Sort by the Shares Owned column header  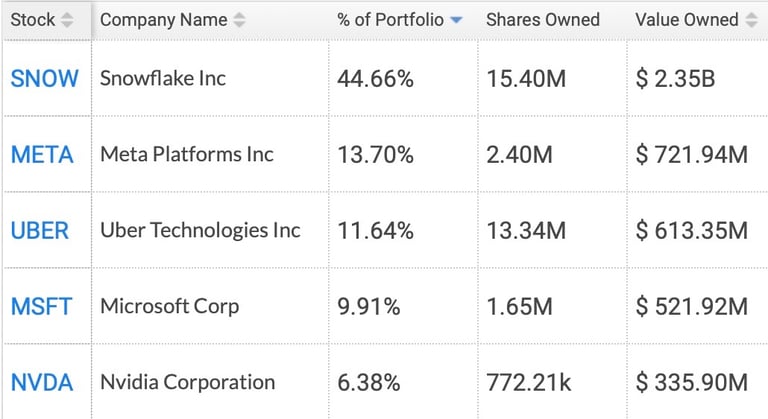click(x=543, y=20)
